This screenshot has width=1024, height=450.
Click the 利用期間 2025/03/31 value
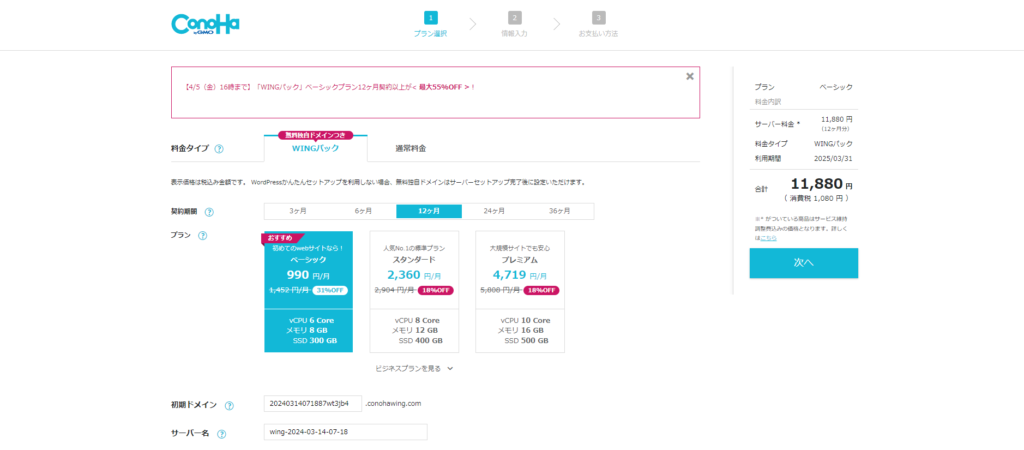(x=833, y=158)
